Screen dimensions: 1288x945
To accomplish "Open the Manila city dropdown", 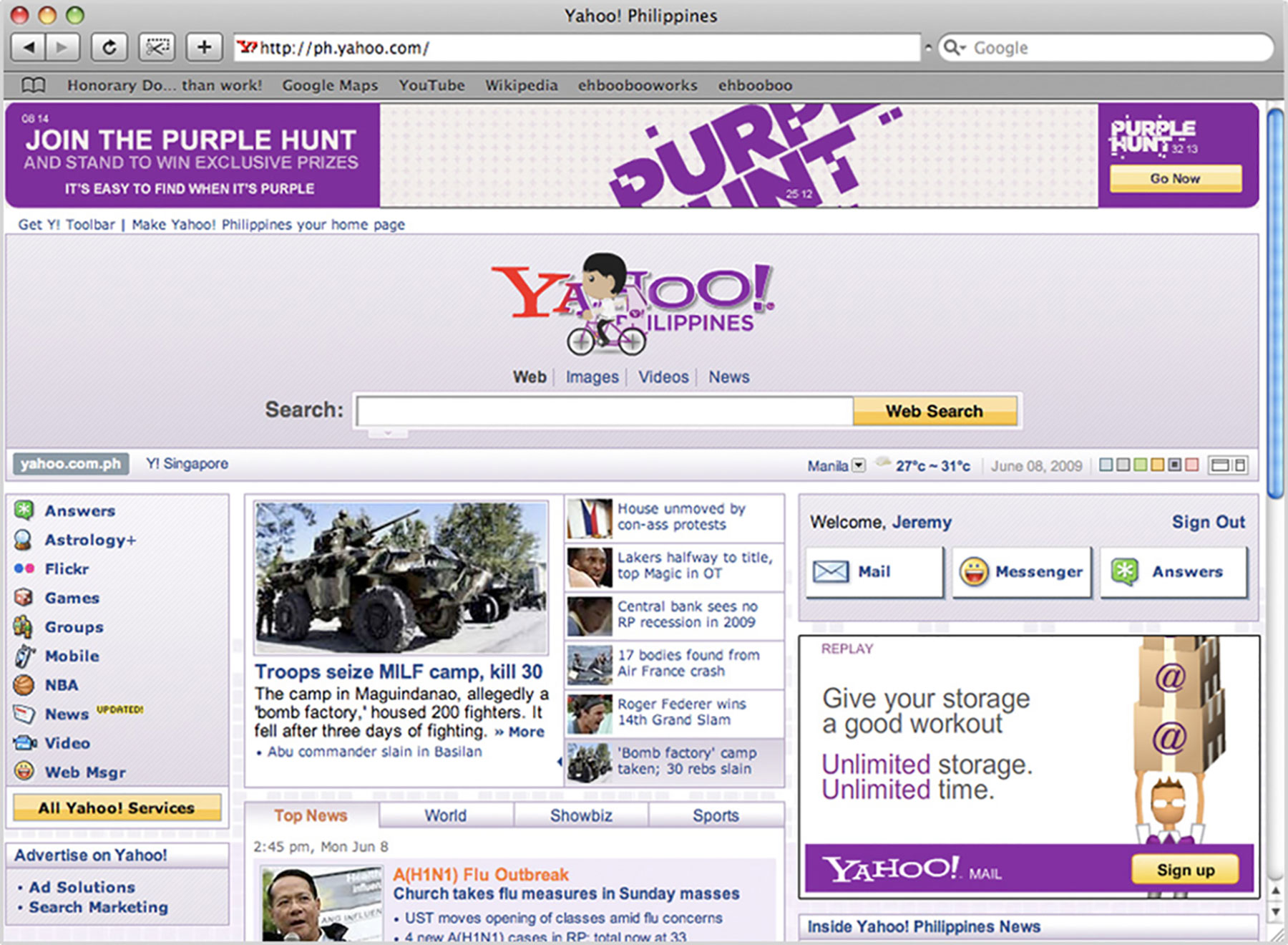I will point(859,465).
